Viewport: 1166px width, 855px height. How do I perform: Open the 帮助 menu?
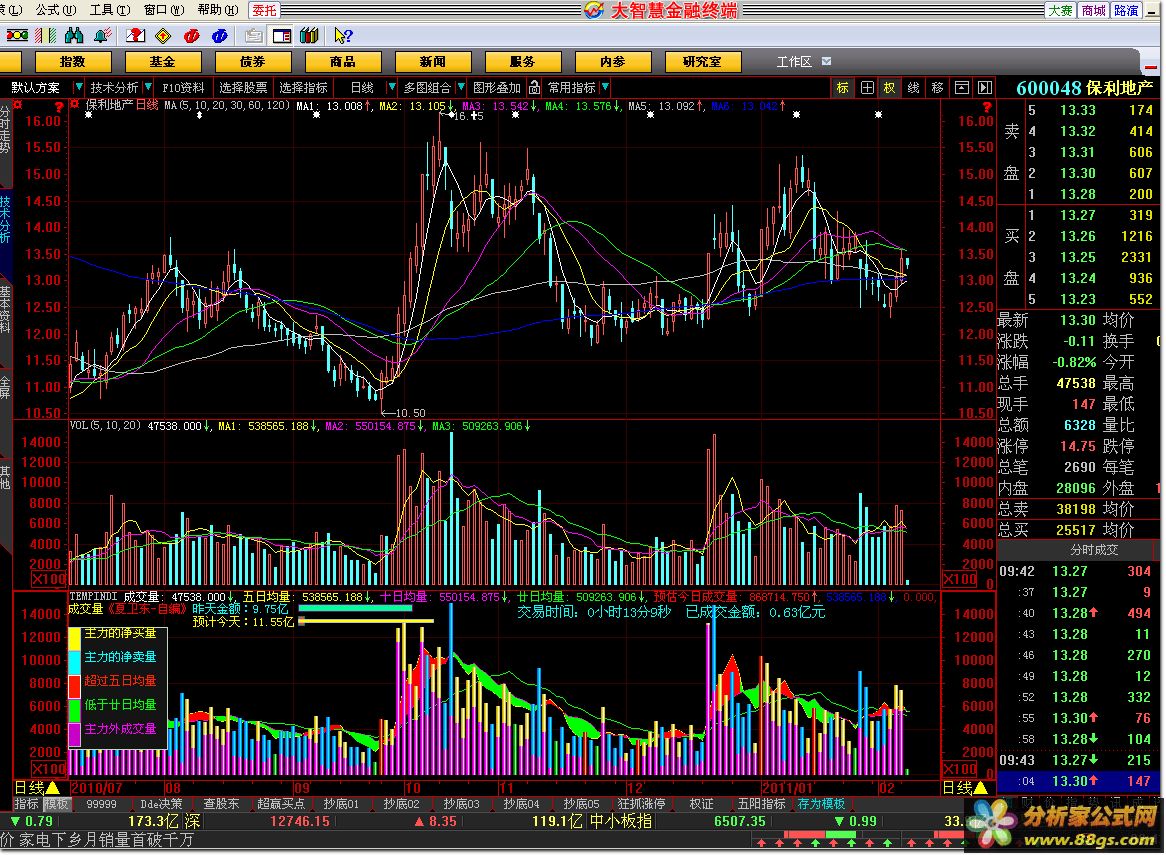click(x=218, y=10)
